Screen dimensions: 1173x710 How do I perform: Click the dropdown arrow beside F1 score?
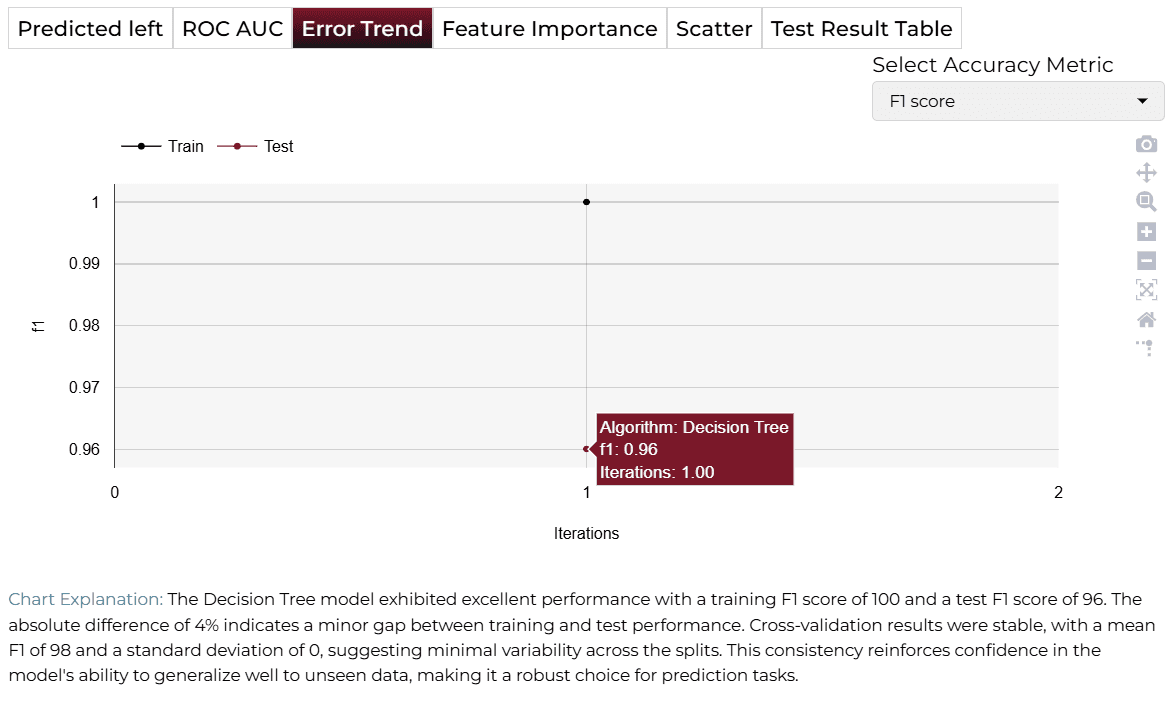[x=1142, y=101]
